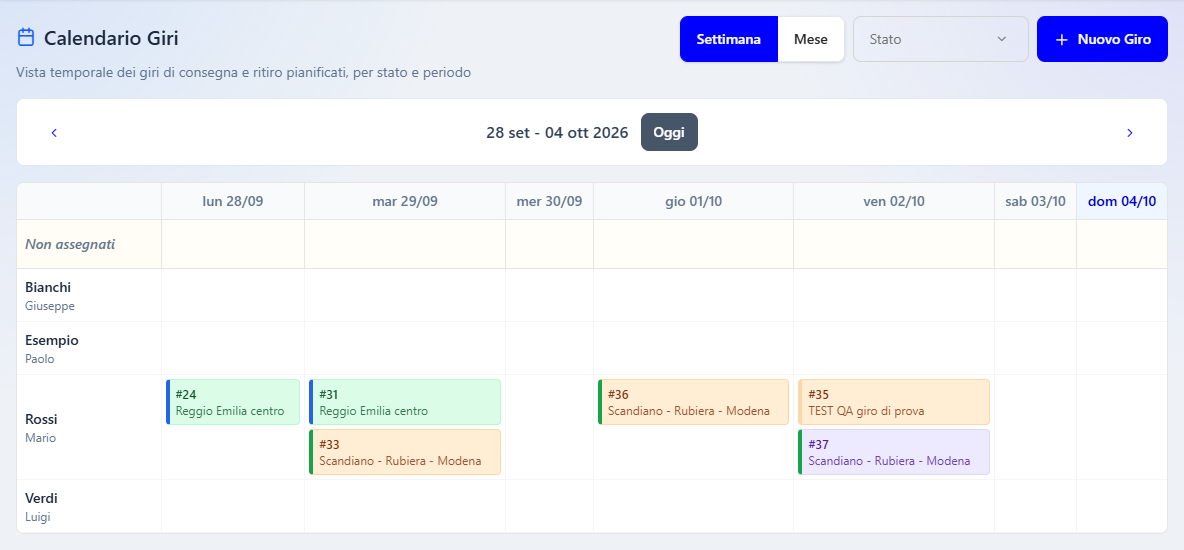Viewport: 1184px width, 550px height.
Task: Click the subtitle Vista temporale dei giri
Action: point(244,73)
